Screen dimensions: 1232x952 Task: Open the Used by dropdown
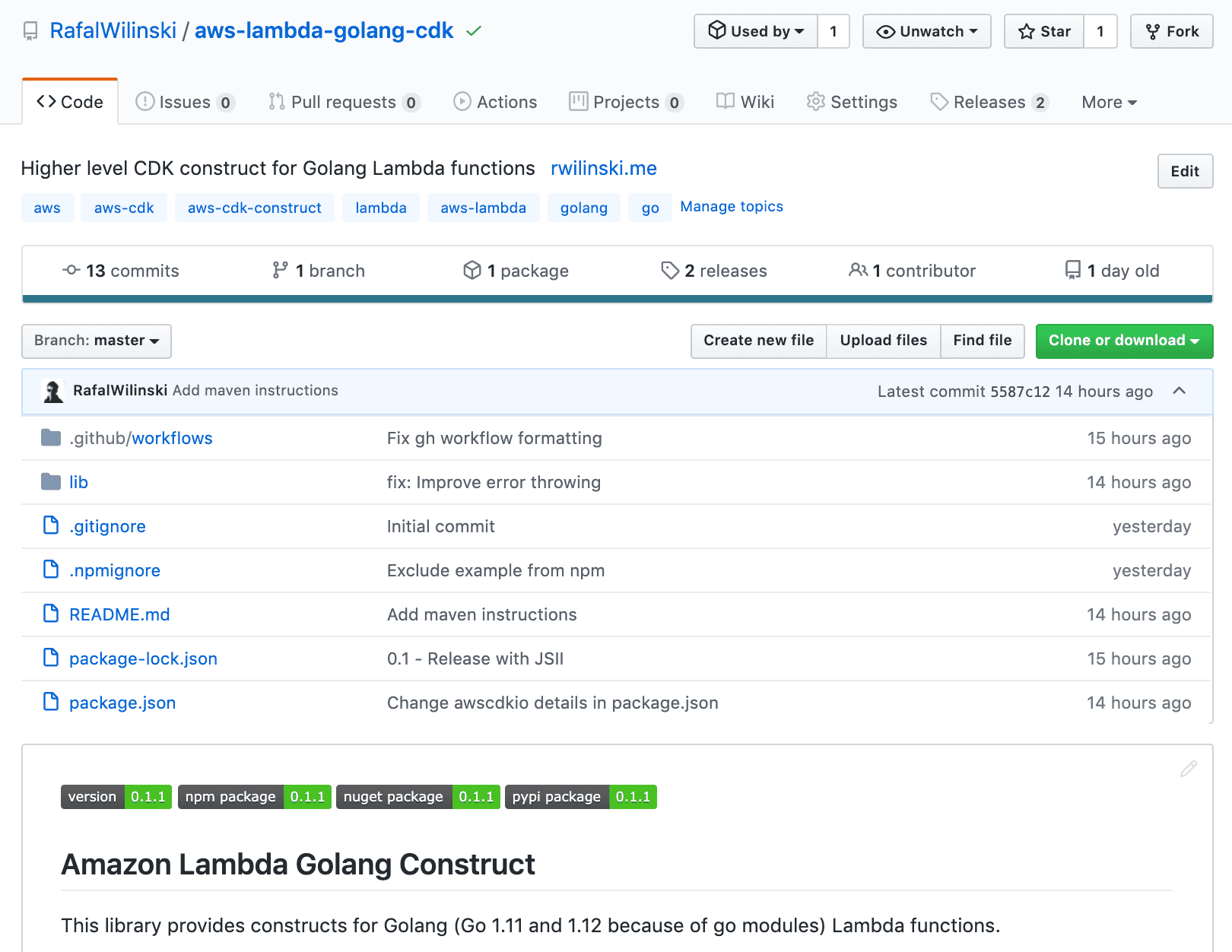point(756,31)
